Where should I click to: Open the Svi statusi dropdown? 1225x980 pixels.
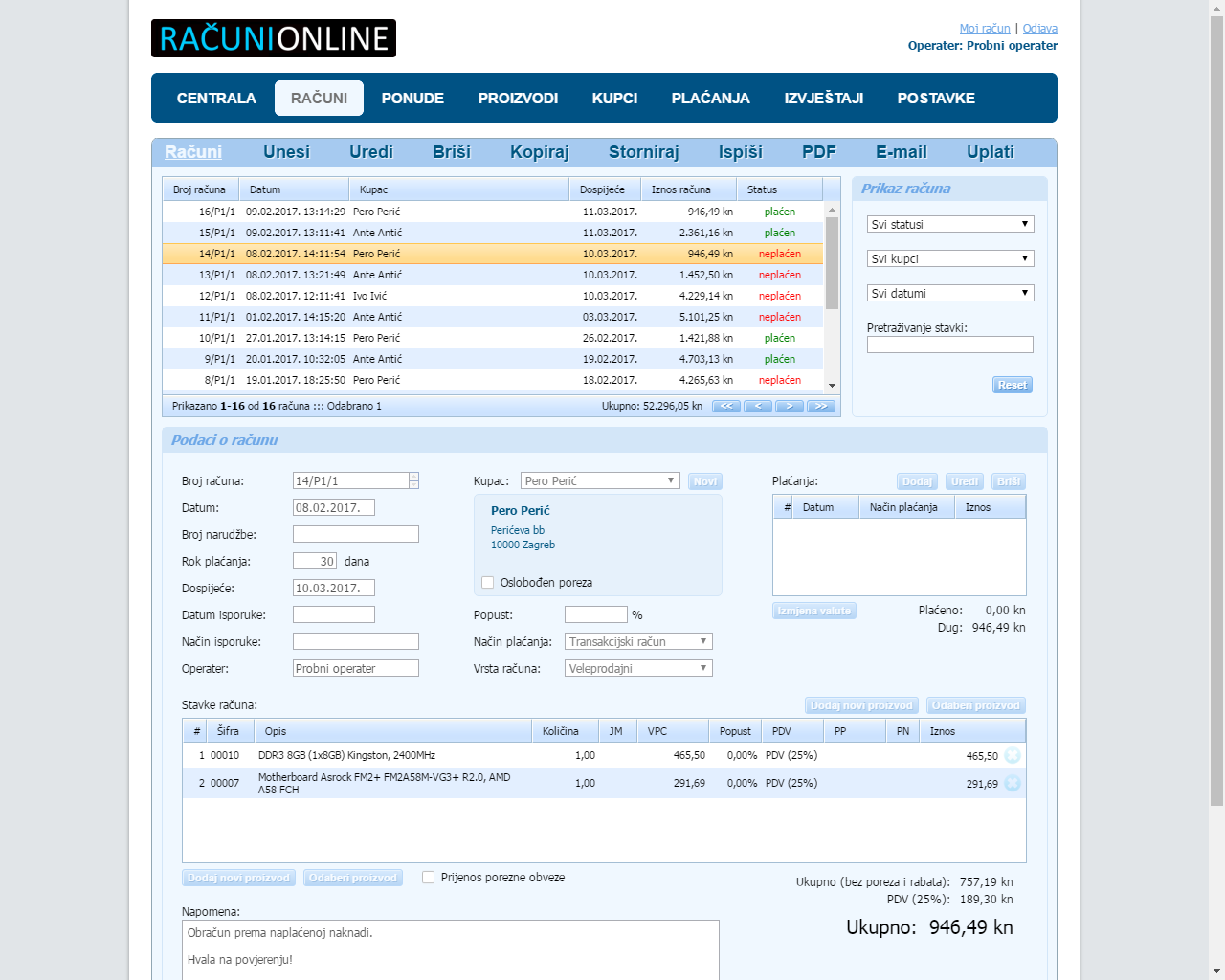coord(949,224)
